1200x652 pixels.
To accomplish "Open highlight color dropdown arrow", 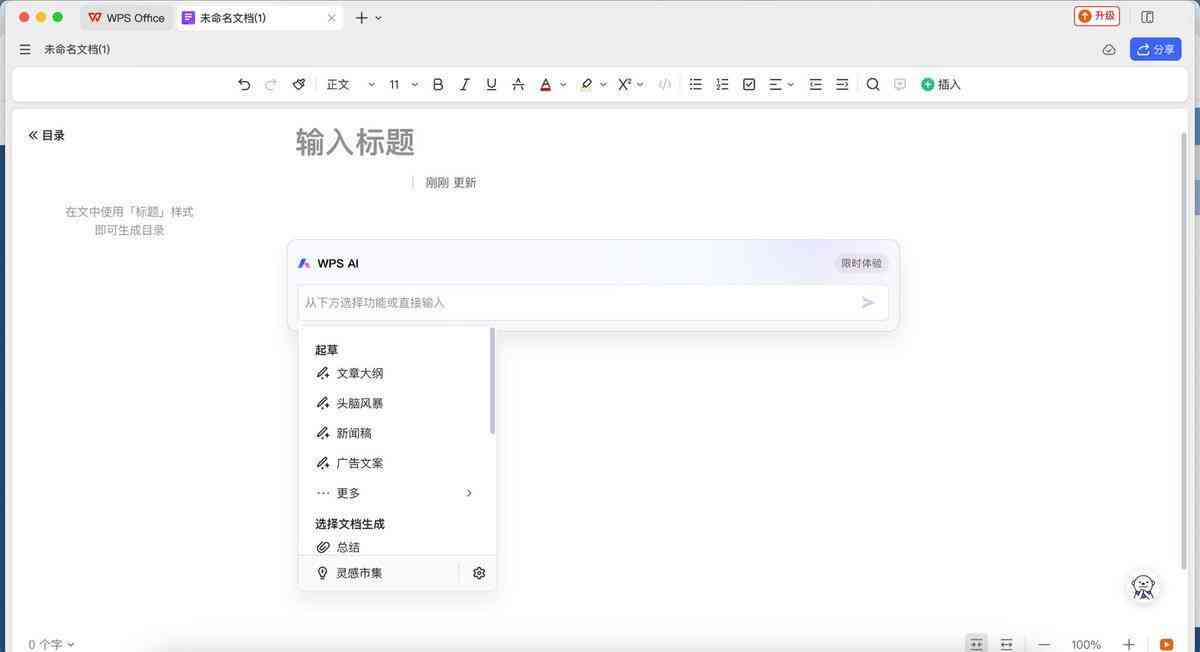I will (603, 85).
